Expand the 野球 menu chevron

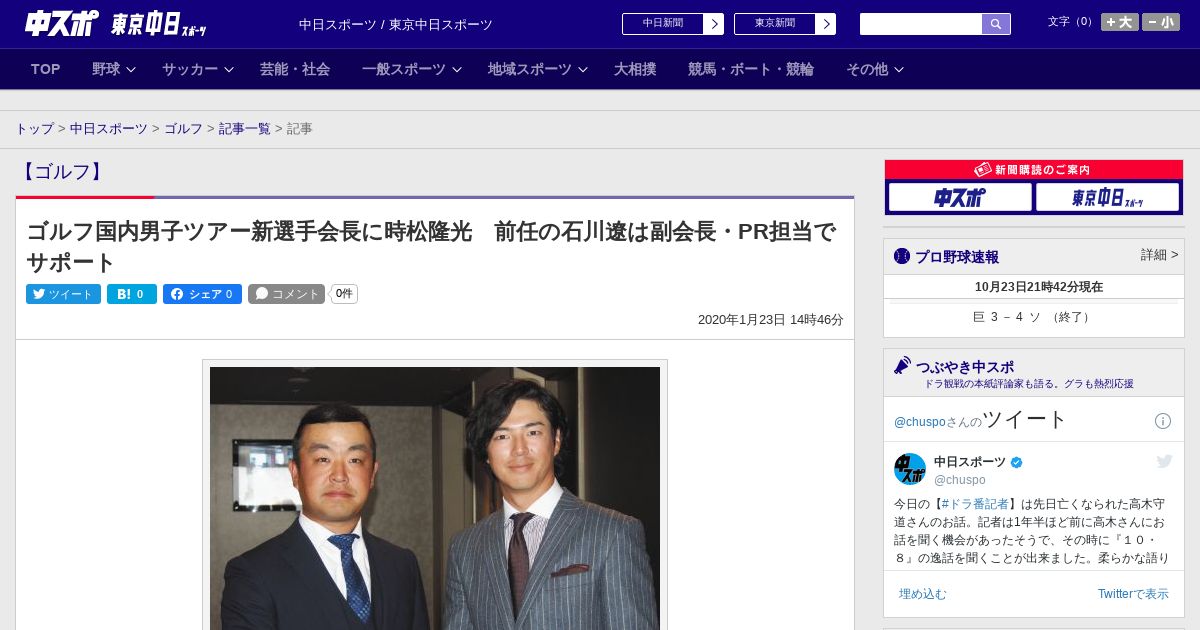click(131, 69)
